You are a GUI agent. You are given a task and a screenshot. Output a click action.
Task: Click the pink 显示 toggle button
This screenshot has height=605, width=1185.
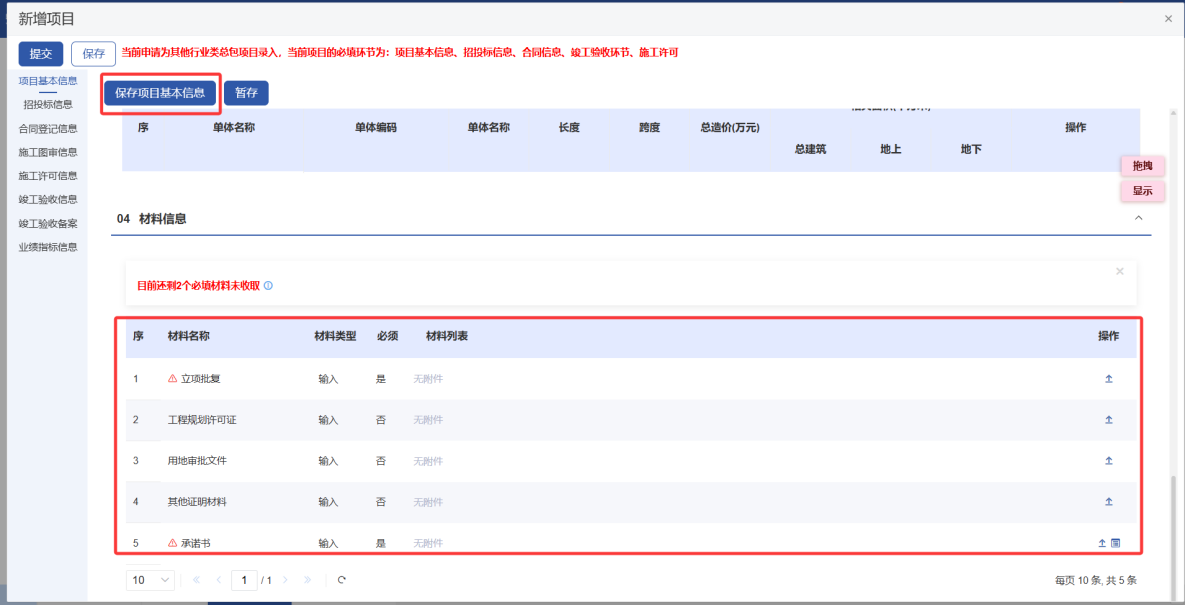pos(1142,190)
